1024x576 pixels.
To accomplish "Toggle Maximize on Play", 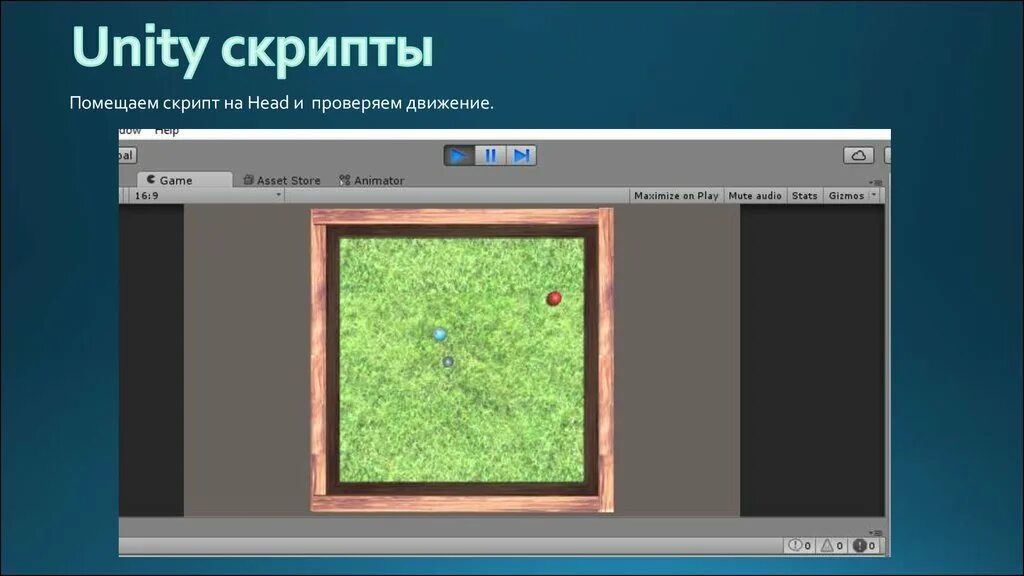I will point(676,195).
